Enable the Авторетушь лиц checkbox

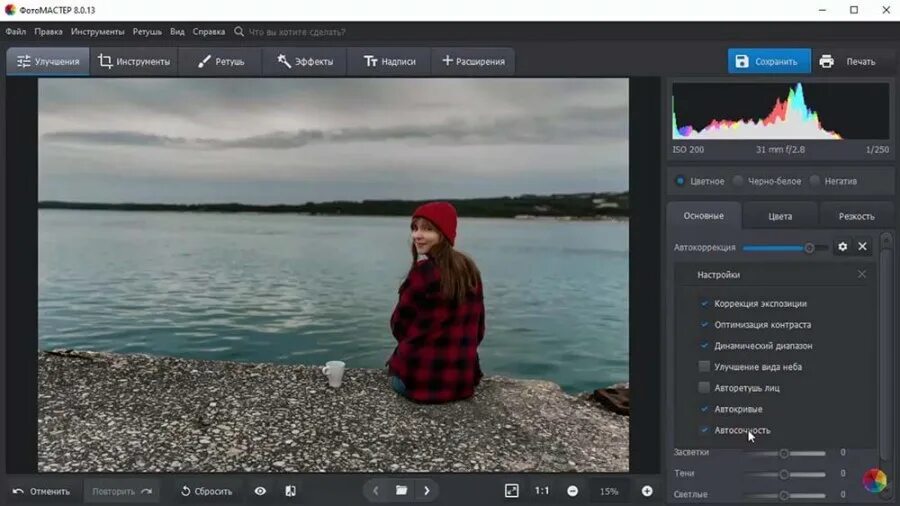704,388
